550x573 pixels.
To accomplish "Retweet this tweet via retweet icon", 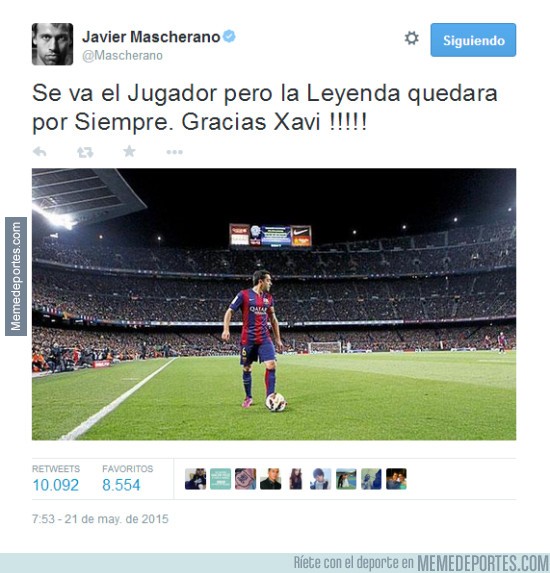I will 85,152.
